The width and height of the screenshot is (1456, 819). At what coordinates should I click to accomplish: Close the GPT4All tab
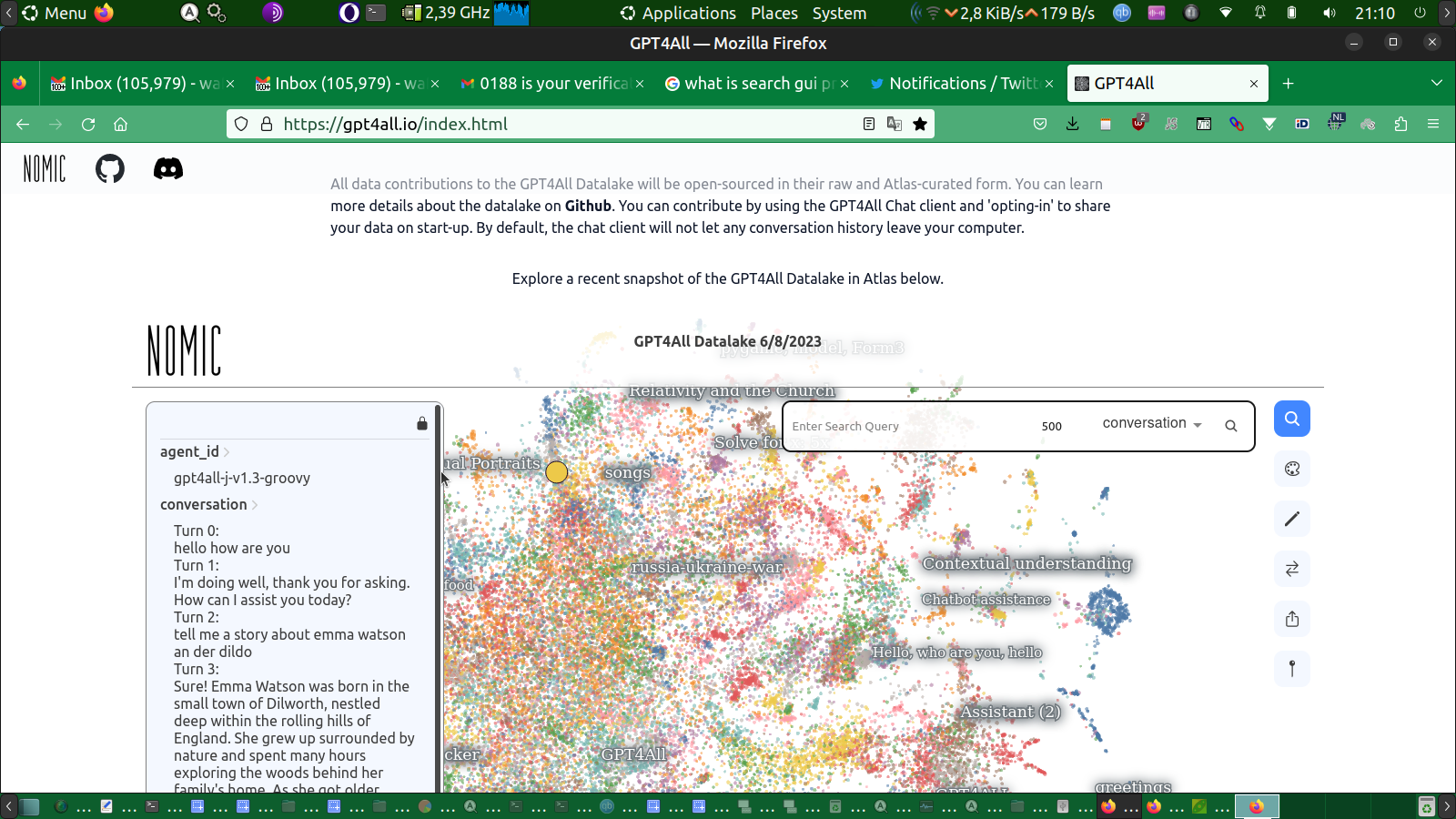[1254, 84]
